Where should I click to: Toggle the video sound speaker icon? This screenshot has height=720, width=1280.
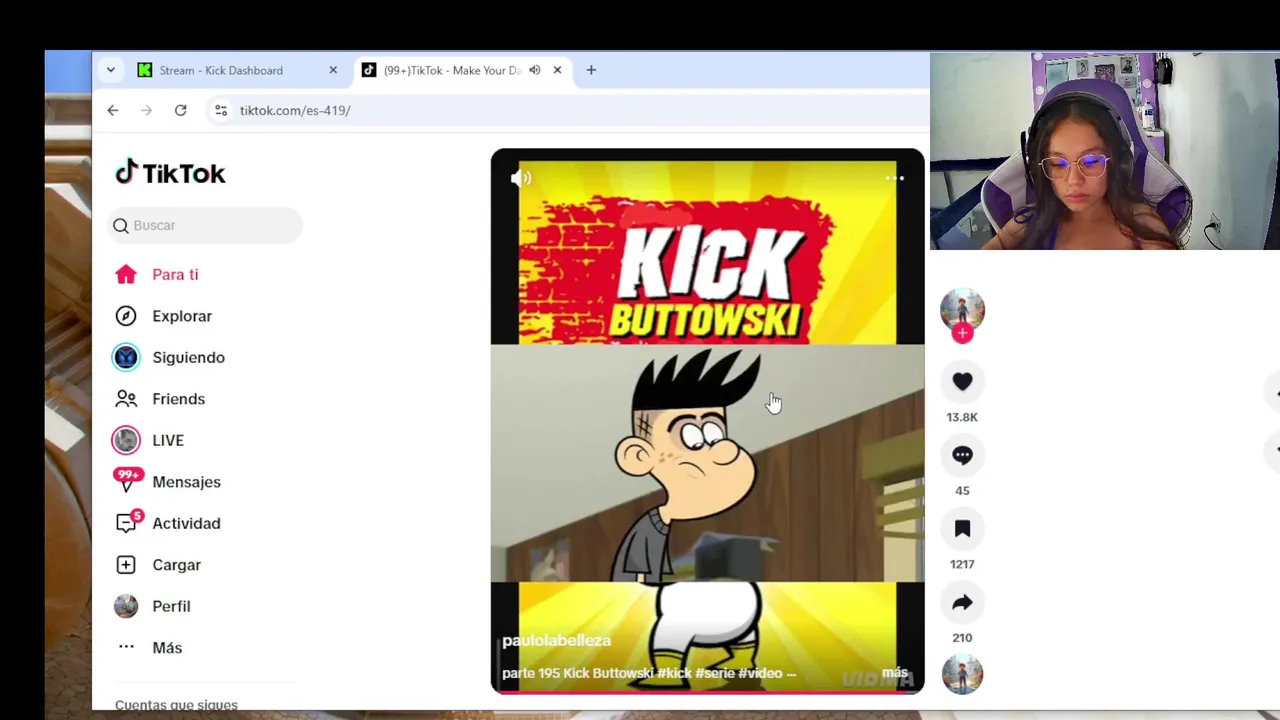click(x=521, y=178)
